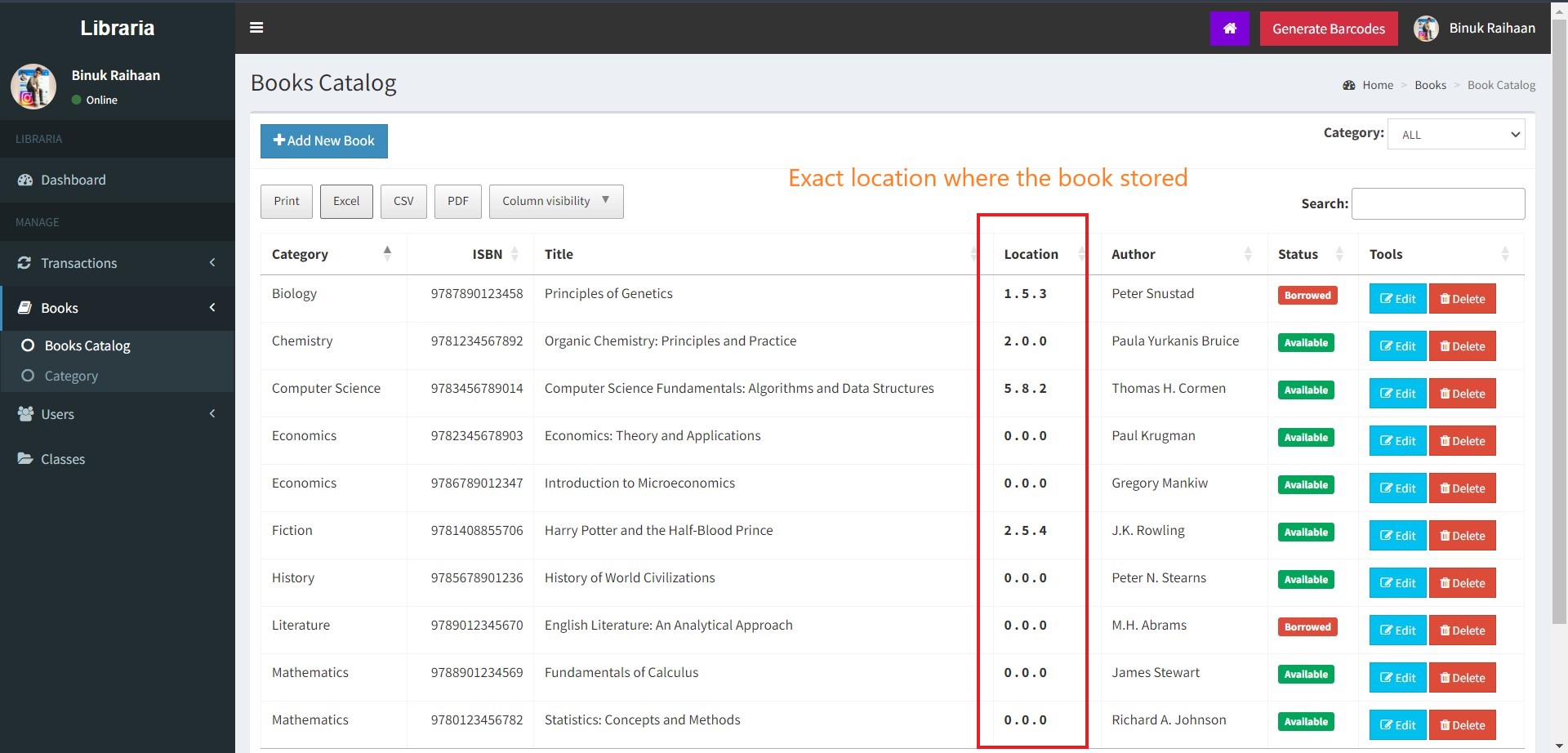The width and height of the screenshot is (1568, 753).
Task: Delete the Computer Science Fundamentals row
Action: (1463, 394)
